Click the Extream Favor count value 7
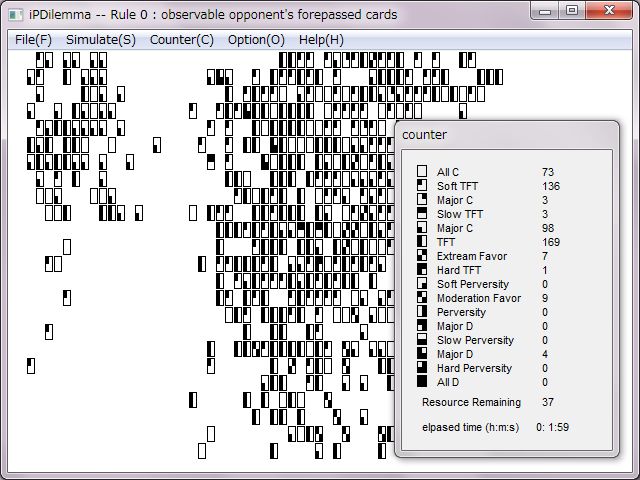 [545, 256]
